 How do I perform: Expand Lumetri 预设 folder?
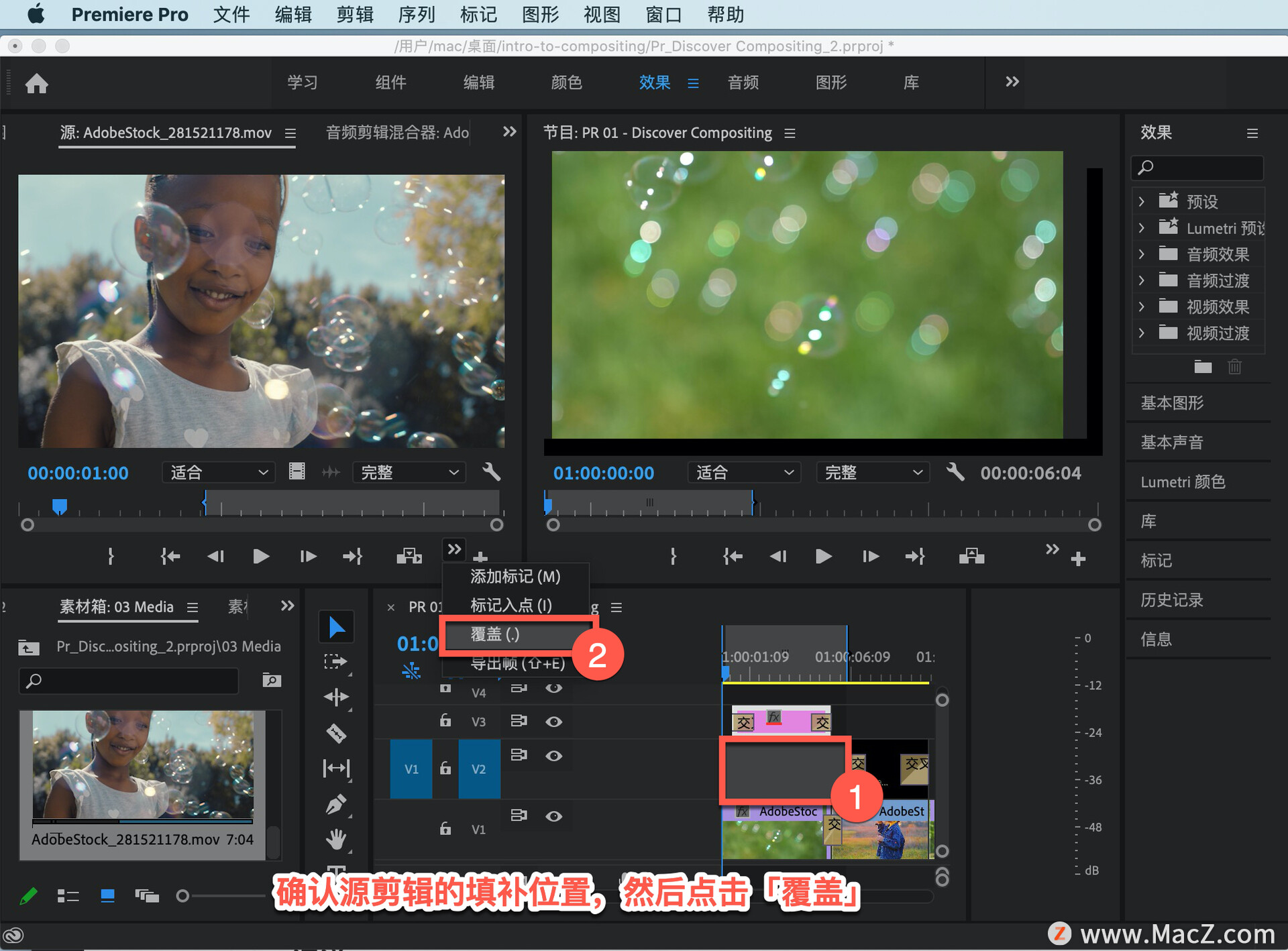coord(1142,228)
